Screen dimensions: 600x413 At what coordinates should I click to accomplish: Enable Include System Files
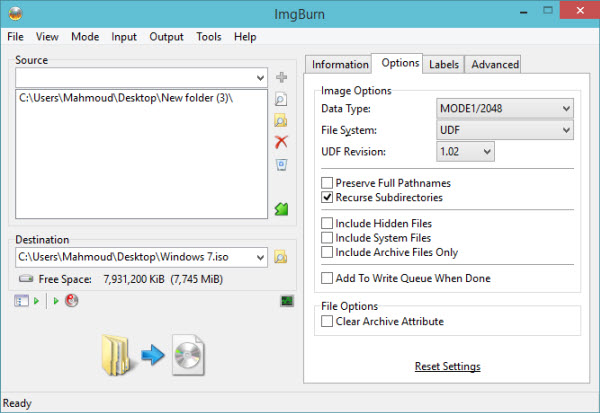(327, 238)
